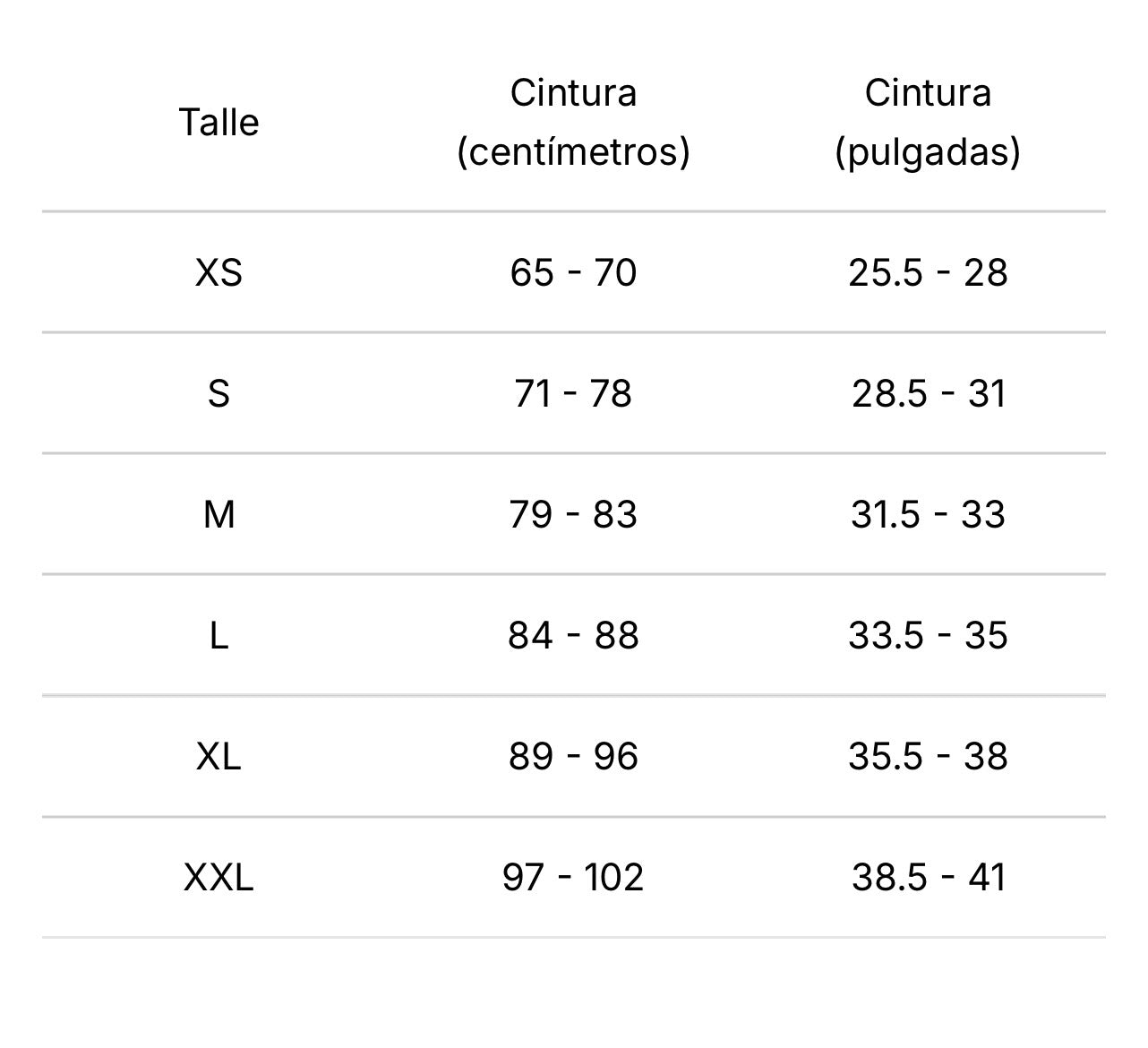The width and height of the screenshot is (1148, 1048).
Task: Click the S size cell
Action: [218, 393]
